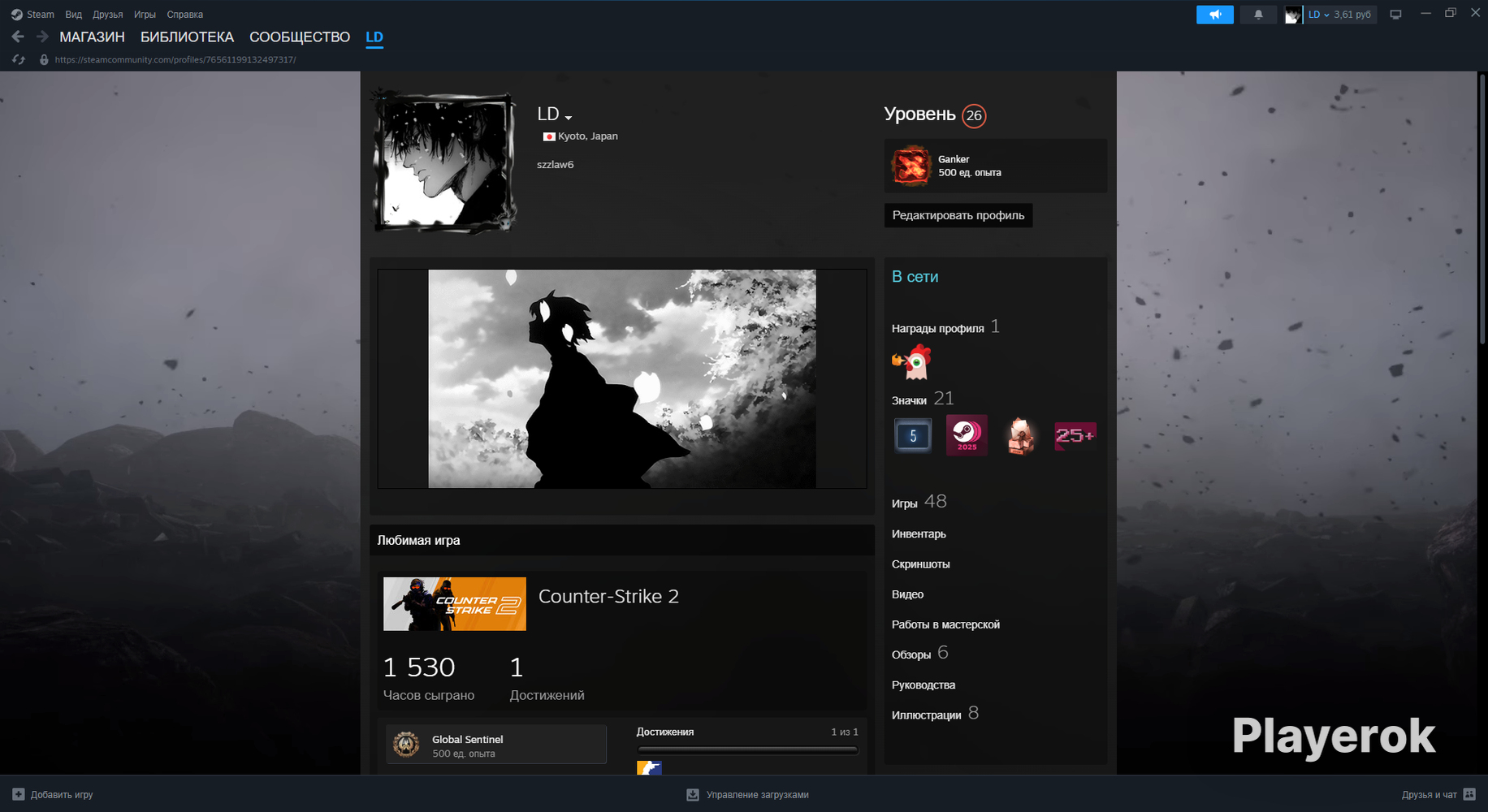
Task: Open the Справка menu
Action: click(185, 15)
